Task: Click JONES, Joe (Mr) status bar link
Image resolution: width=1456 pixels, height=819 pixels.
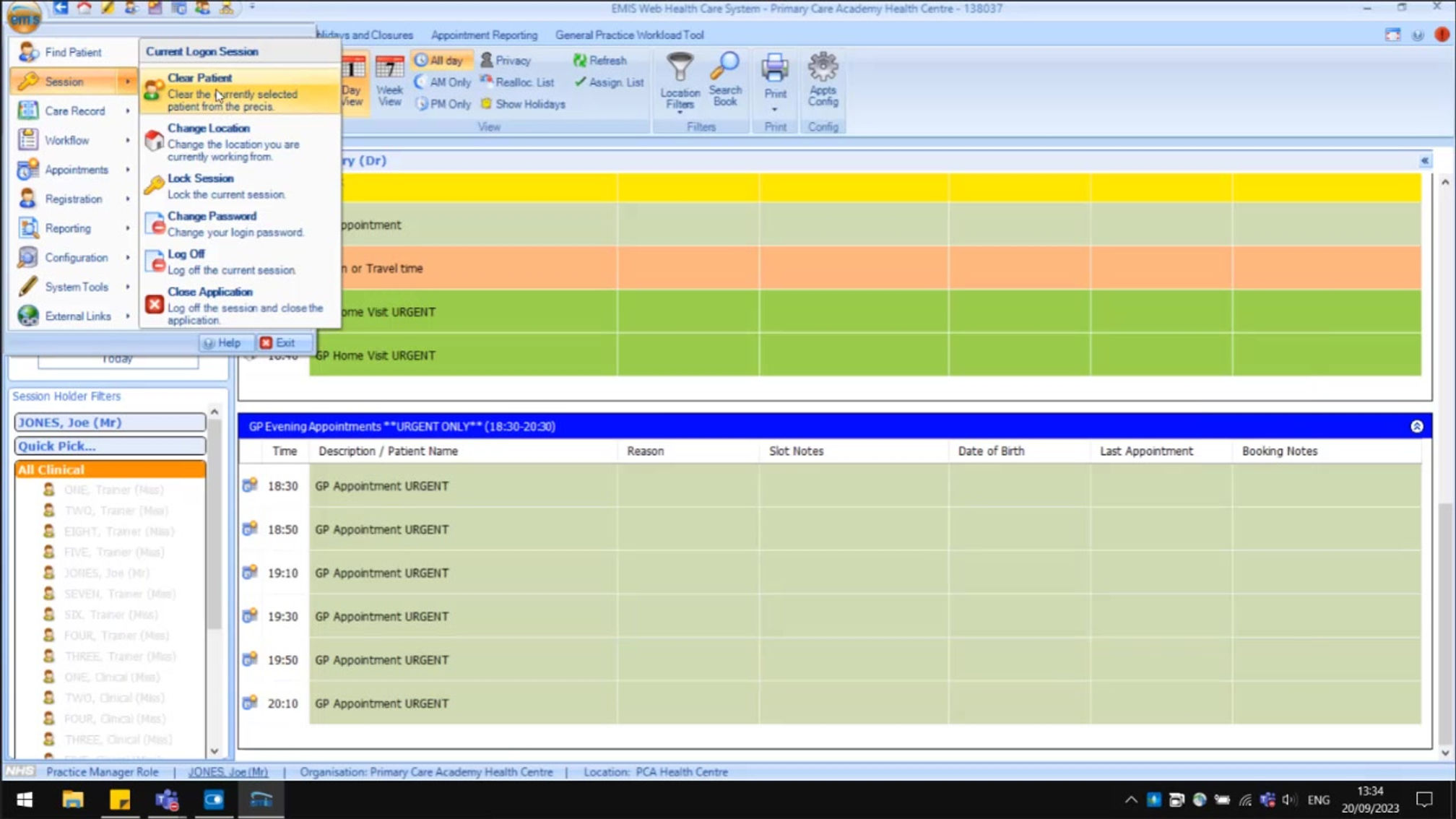Action: (228, 771)
